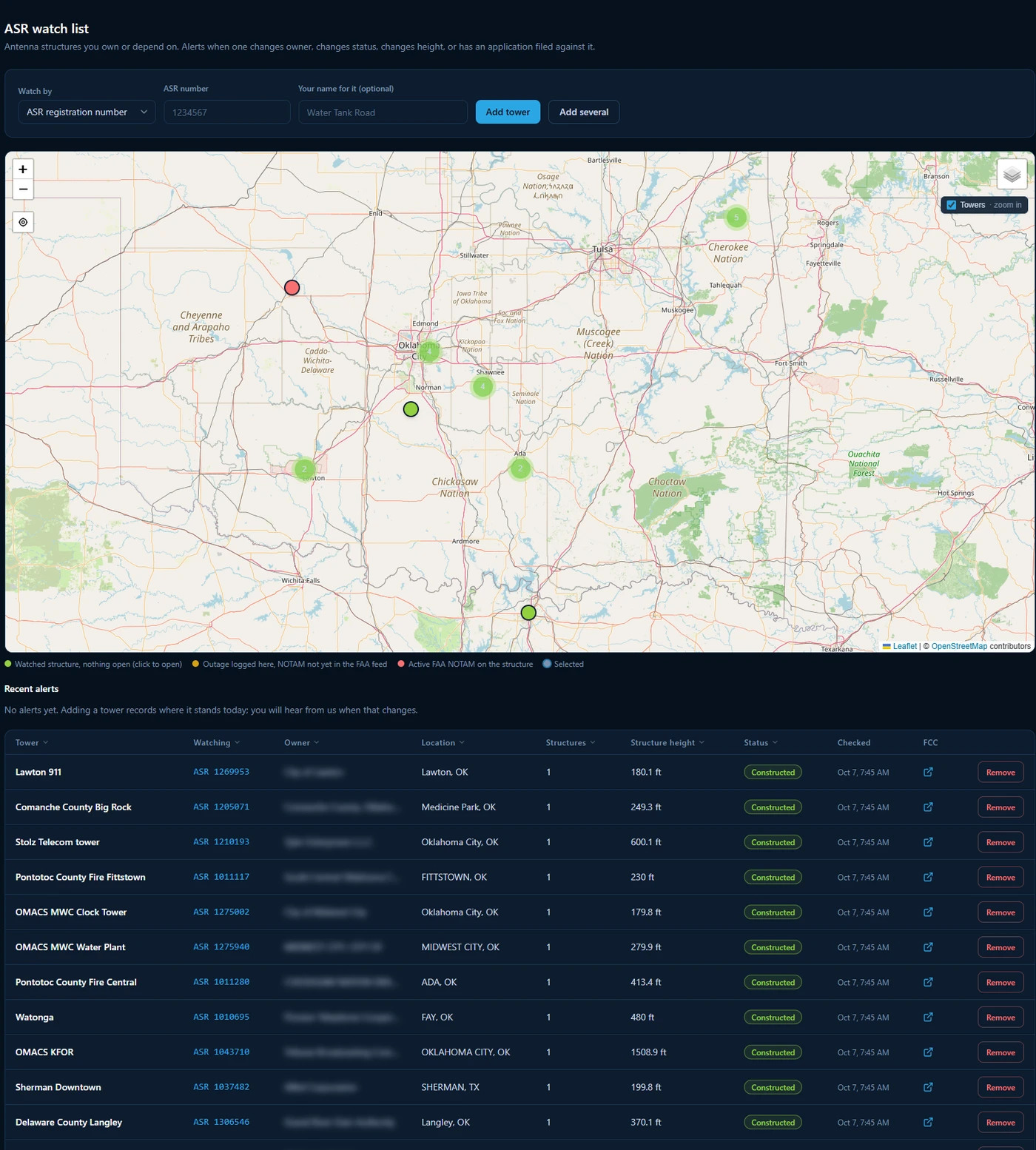
Task: Open the map layers control
Action: click(x=1012, y=175)
